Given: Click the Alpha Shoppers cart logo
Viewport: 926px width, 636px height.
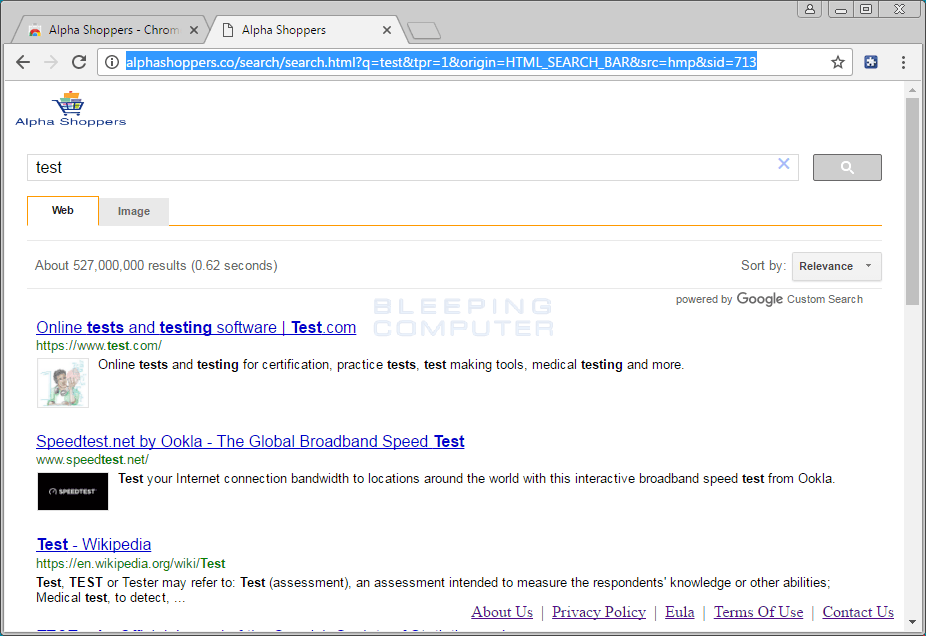Looking at the screenshot, I should tap(71, 109).
